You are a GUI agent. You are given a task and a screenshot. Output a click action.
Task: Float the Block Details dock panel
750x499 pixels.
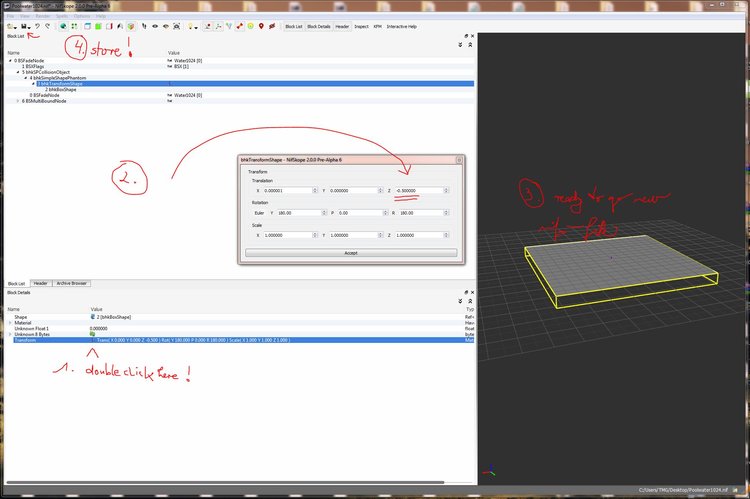pyautogui.click(x=466, y=292)
